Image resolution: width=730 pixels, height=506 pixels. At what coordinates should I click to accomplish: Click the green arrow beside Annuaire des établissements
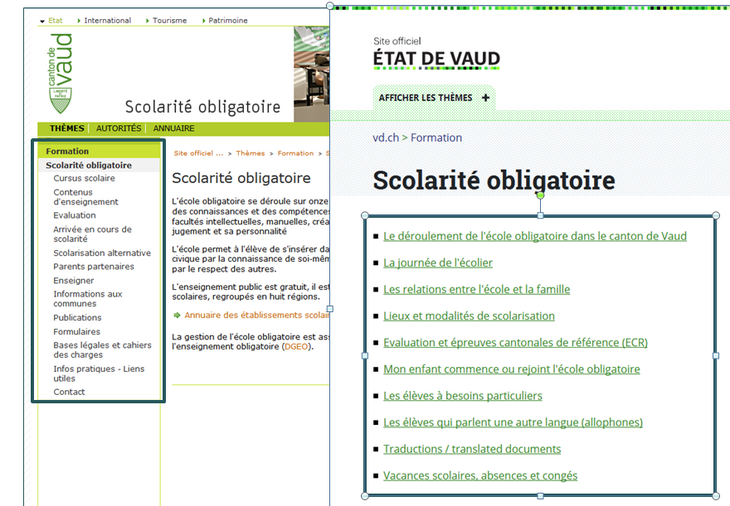(177, 316)
